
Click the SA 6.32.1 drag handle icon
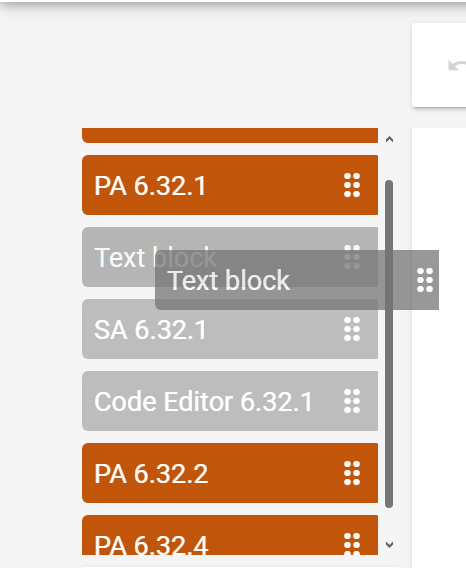click(352, 329)
